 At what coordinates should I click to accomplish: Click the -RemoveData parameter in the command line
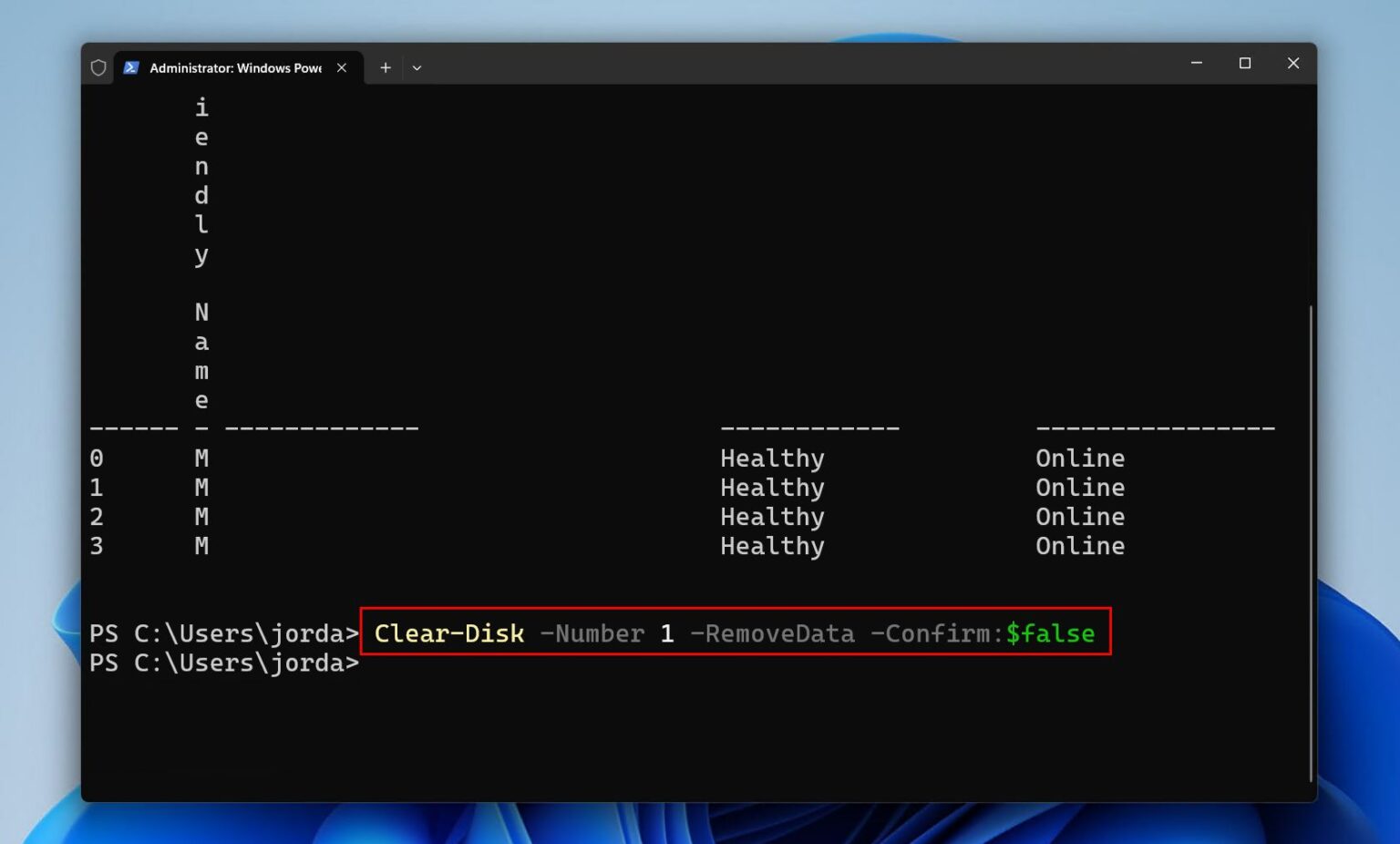point(774,633)
